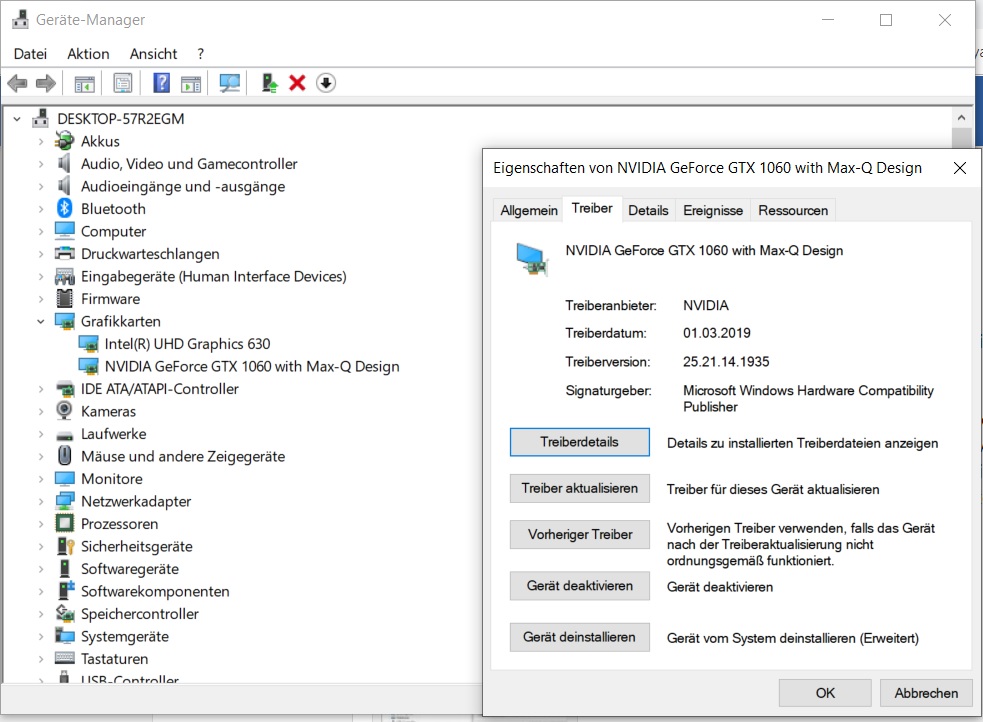This screenshot has width=983, height=722.
Task: Switch to the Allgemein tab
Action: [528, 211]
